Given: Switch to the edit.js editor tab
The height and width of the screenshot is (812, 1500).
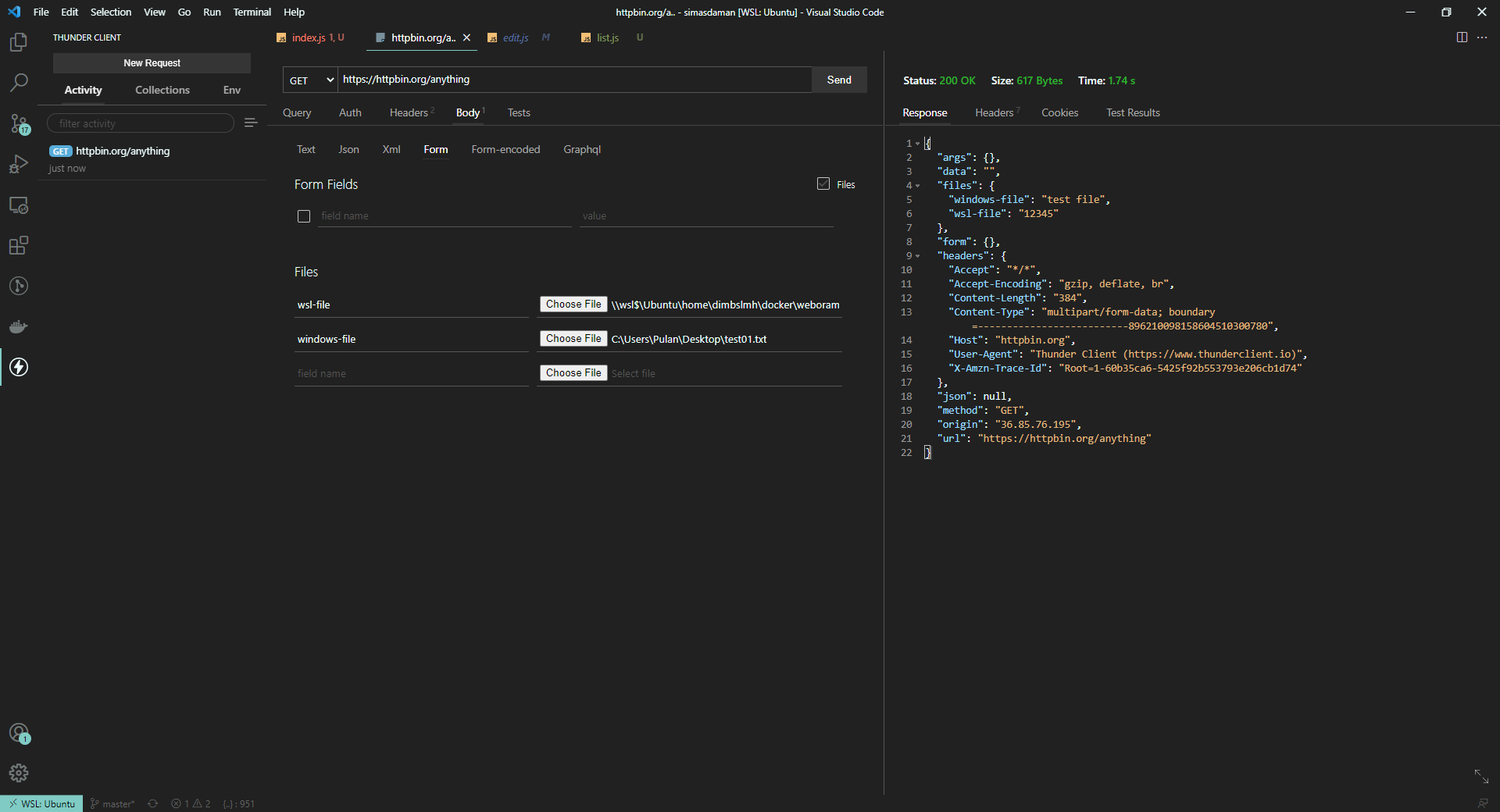Looking at the screenshot, I should 514,37.
